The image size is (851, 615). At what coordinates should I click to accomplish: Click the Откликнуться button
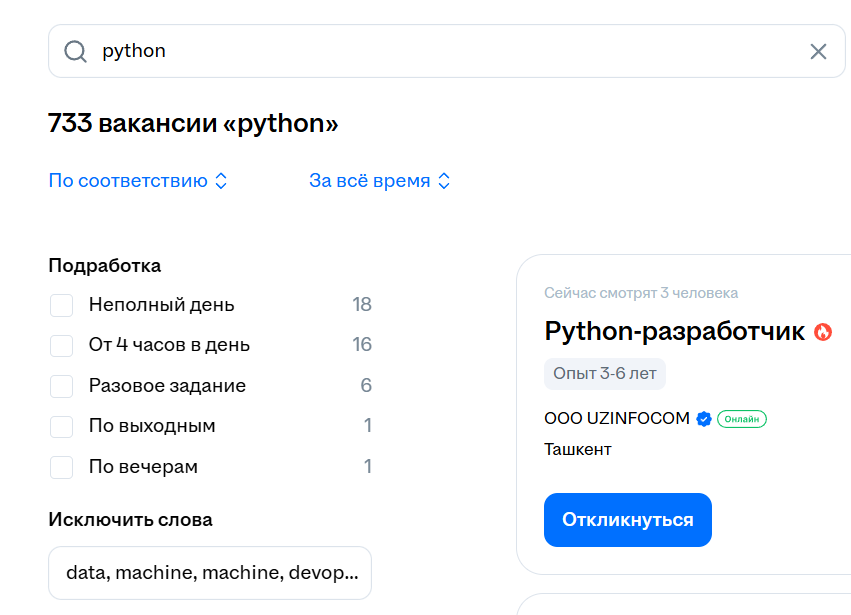click(627, 520)
